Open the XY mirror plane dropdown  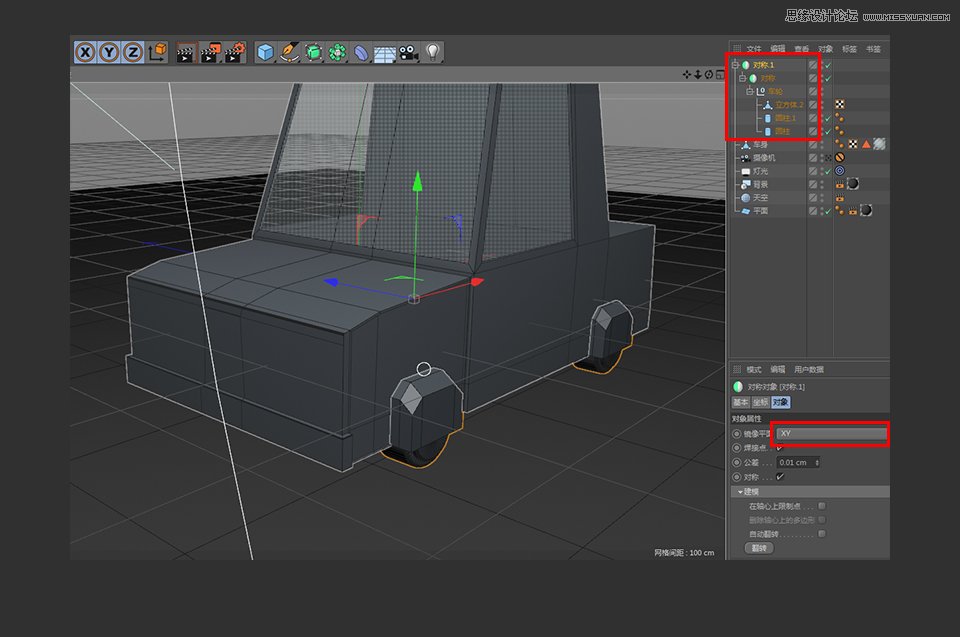click(x=832, y=433)
